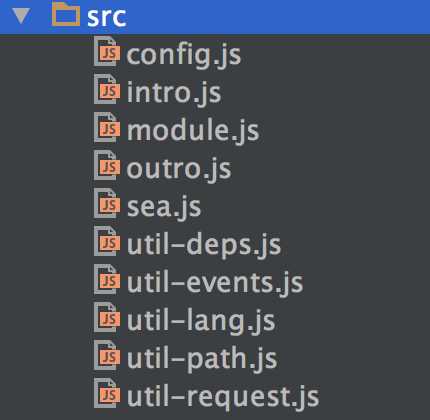Click the JS icon beside module.js
Screen dimensions: 430x420
coord(107,128)
